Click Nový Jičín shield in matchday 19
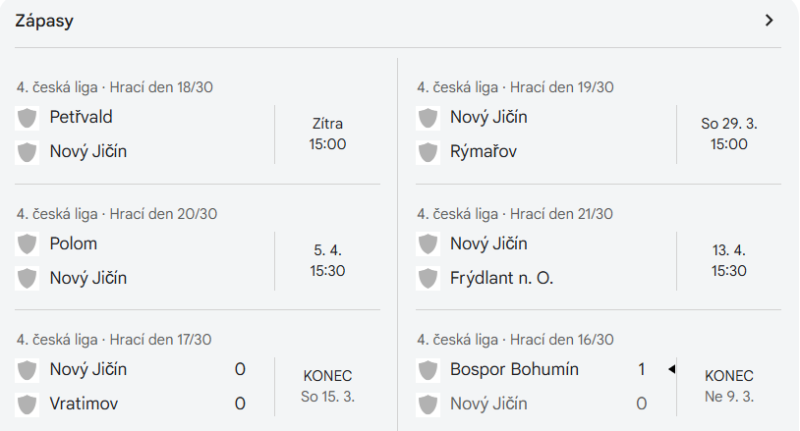 point(428,118)
